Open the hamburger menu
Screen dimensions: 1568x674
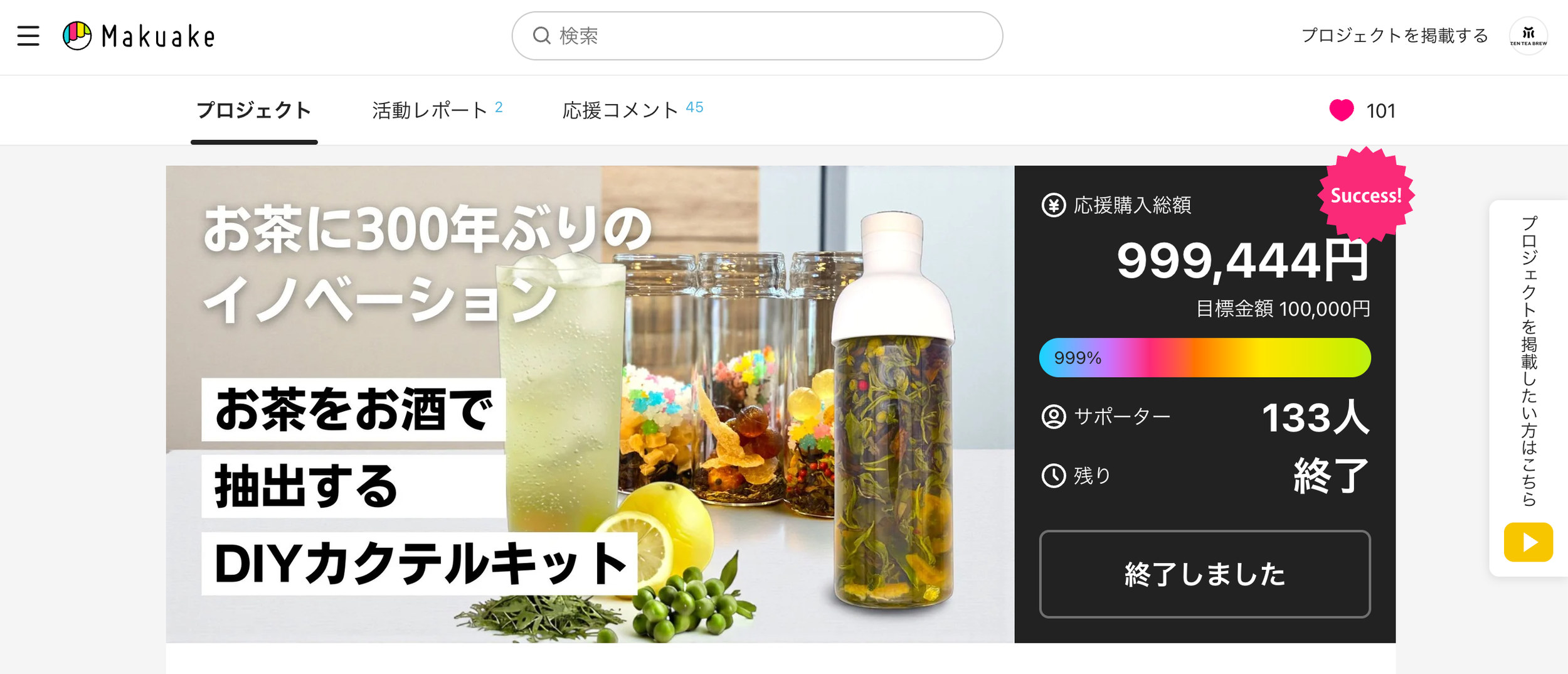point(28,36)
